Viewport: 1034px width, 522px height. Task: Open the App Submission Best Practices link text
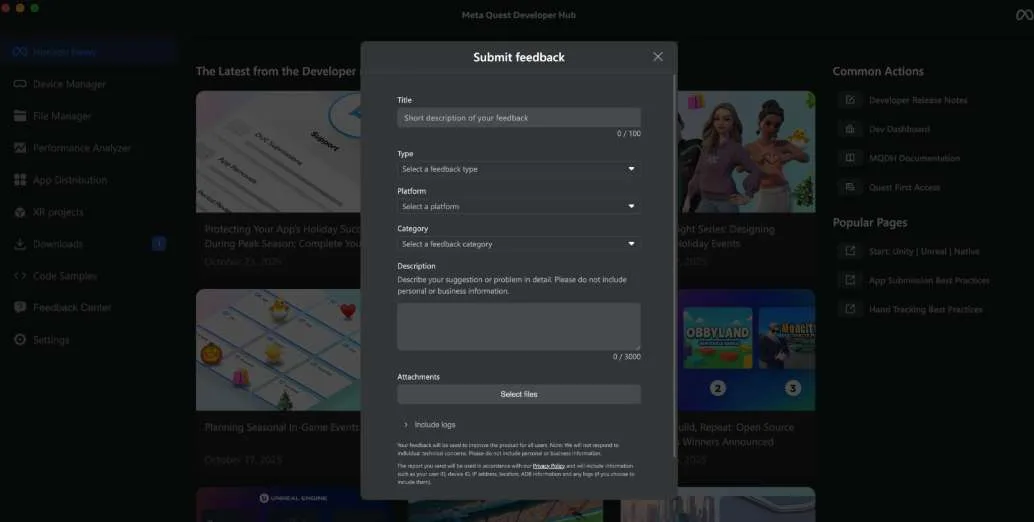click(928, 280)
